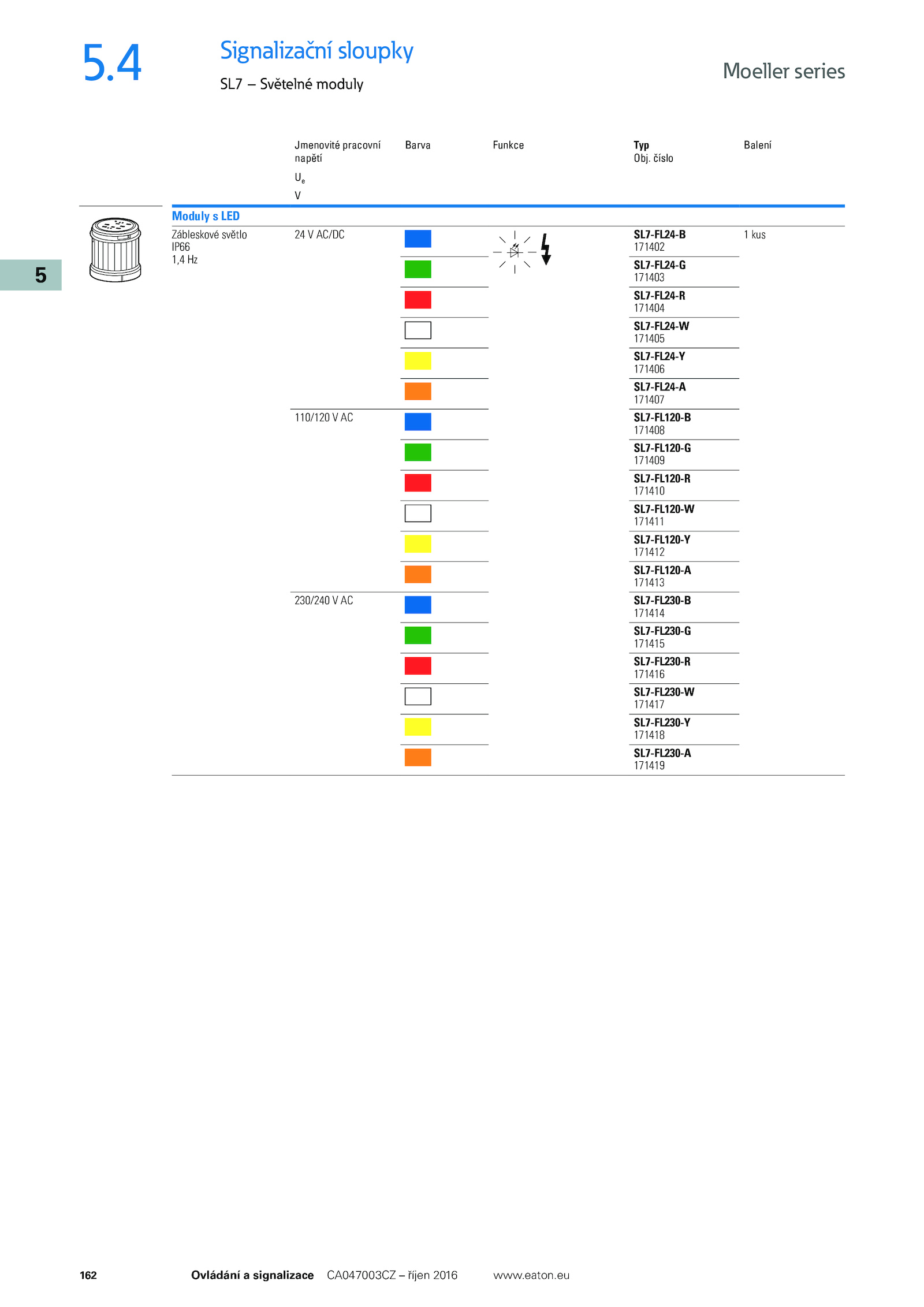Click the blue swatch for SL7-FL24-B
The image size is (924, 1307).
[418, 239]
